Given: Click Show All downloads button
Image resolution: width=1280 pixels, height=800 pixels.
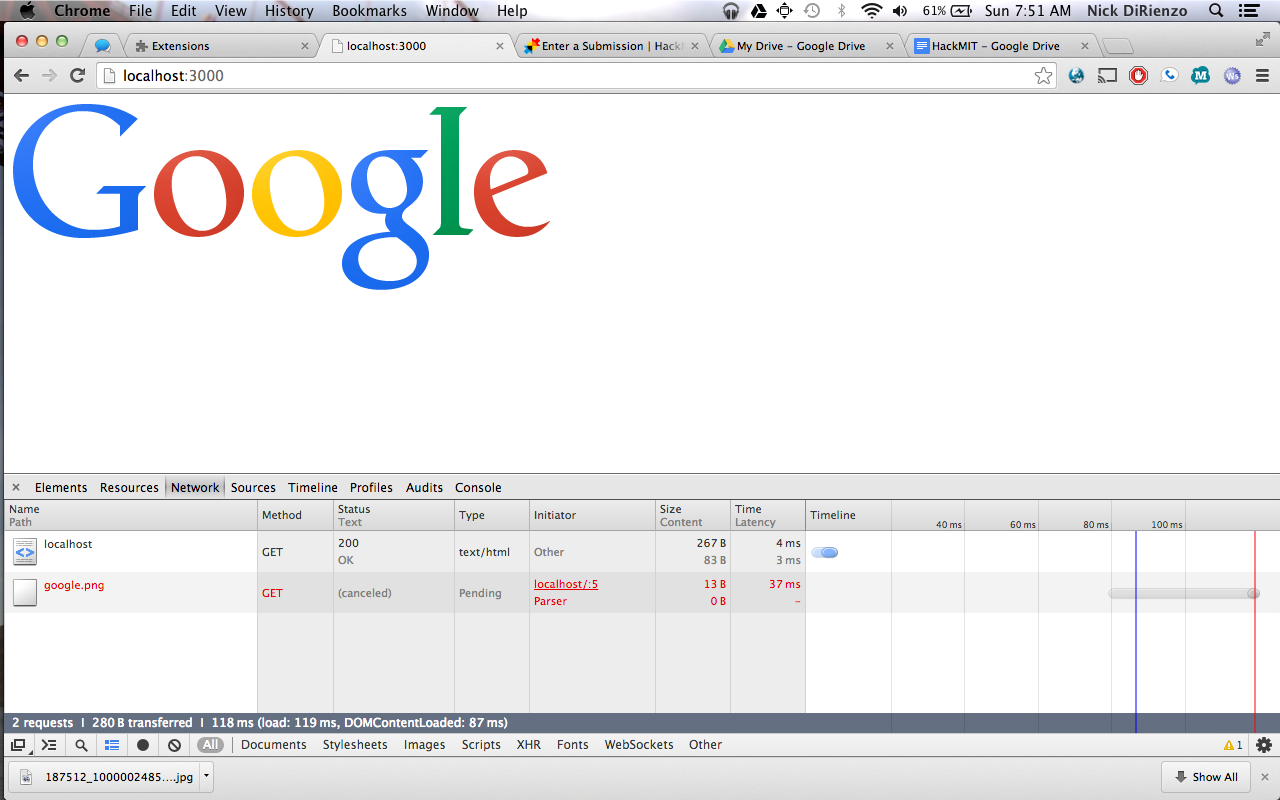Looking at the screenshot, I should (x=1205, y=777).
